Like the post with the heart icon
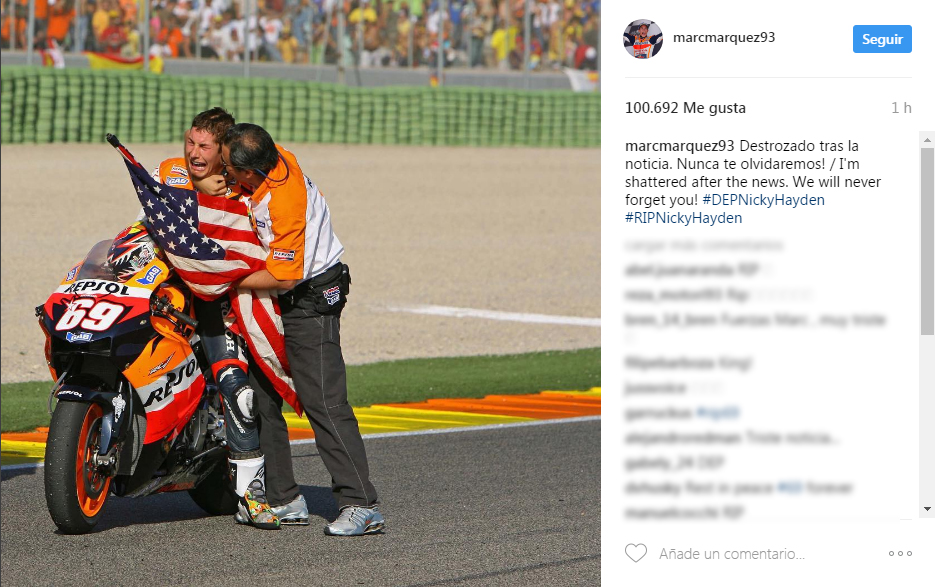 (636, 553)
